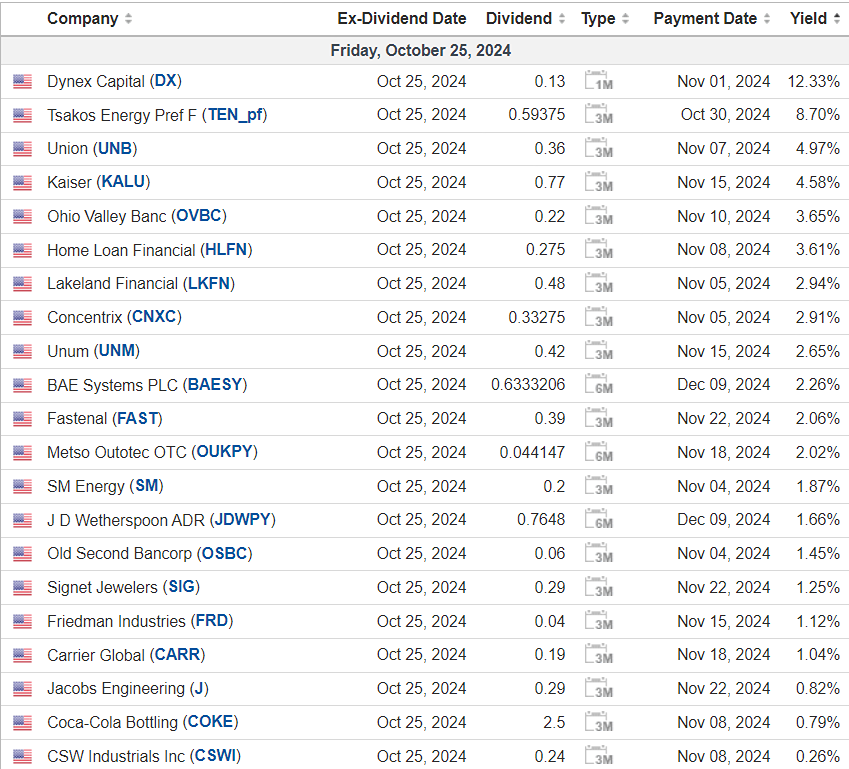Open the Tsakos Energy Pref F link
This screenshot has height=769, width=849.
(157, 115)
